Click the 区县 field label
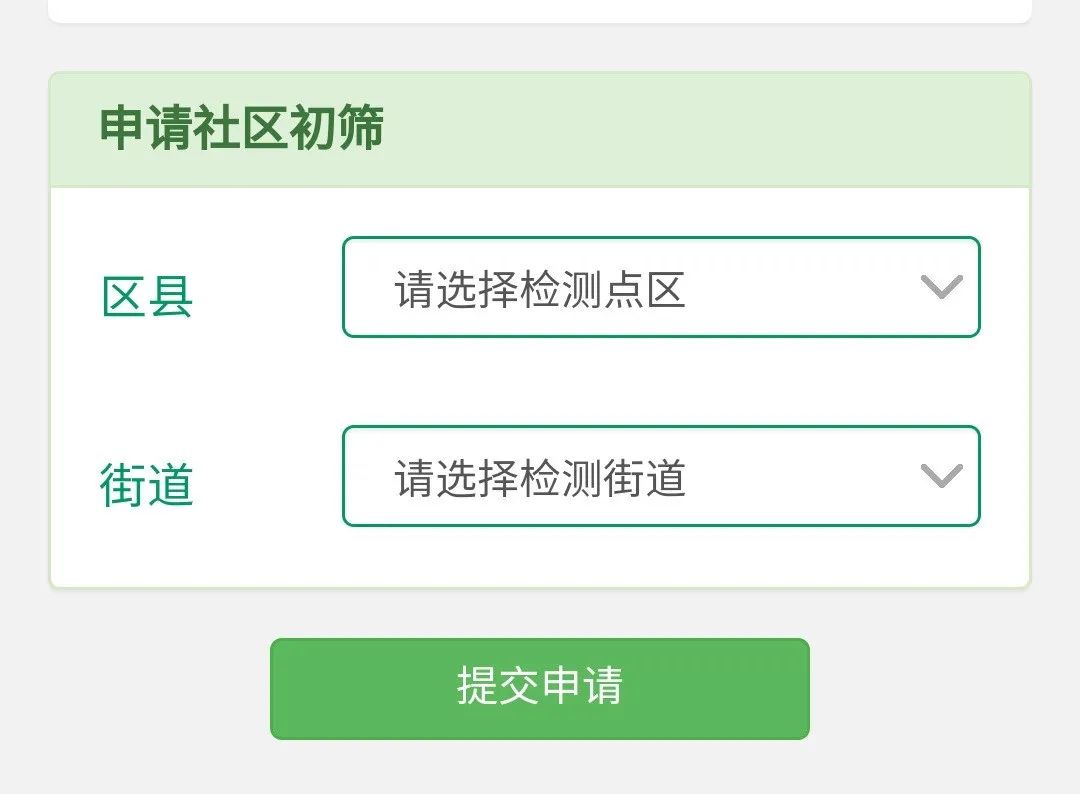Image resolution: width=1080 pixels, height=794 pixels. 147,297
